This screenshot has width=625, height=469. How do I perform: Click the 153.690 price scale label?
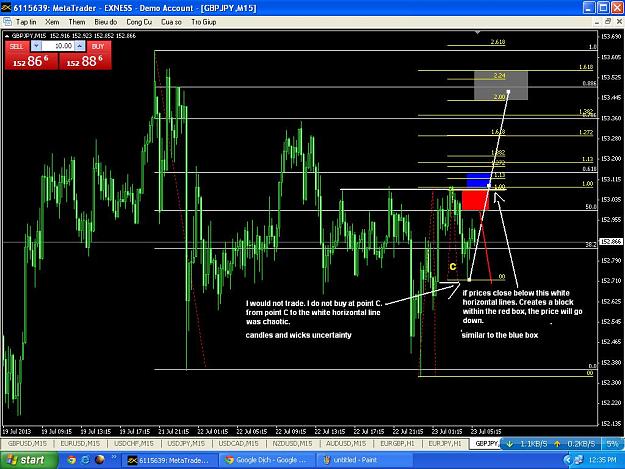point(611,37)
